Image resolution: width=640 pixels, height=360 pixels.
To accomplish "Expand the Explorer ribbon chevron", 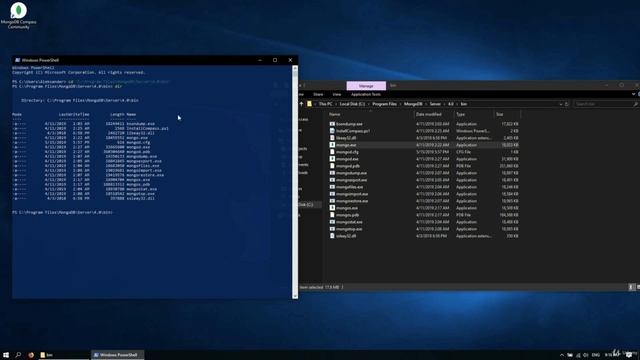I will 633,94.
